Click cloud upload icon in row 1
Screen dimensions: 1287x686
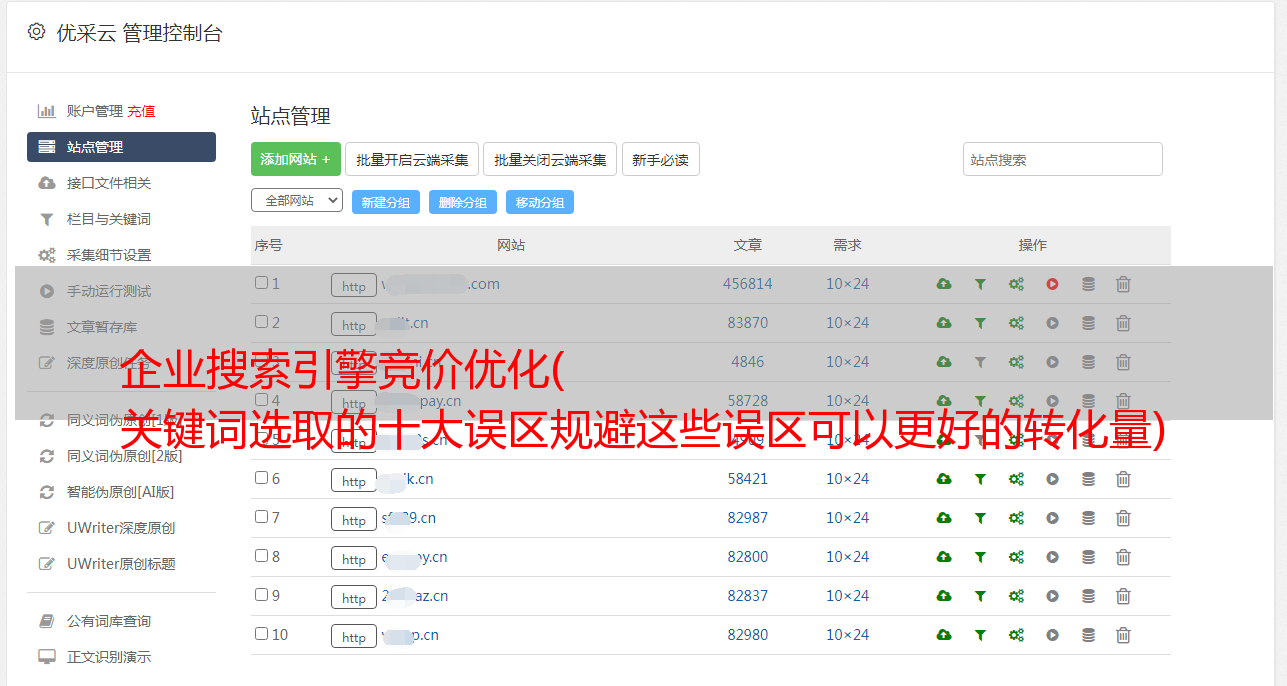tap(944, 284)
